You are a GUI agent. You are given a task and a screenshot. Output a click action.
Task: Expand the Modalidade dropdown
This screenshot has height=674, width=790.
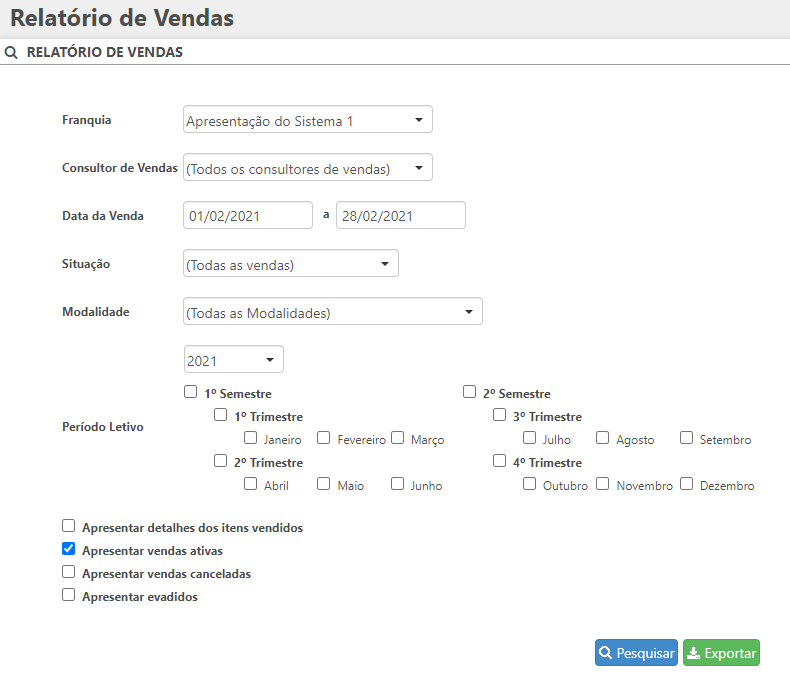[x=333, y=312]
